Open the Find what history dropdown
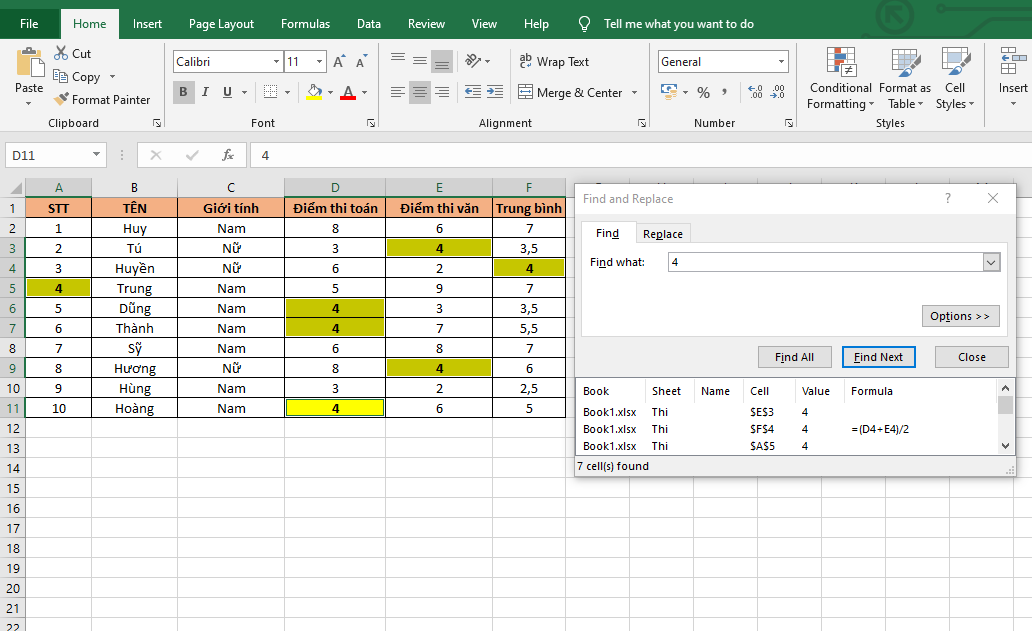Viewport: 1032px width, 631px height. 991,262
